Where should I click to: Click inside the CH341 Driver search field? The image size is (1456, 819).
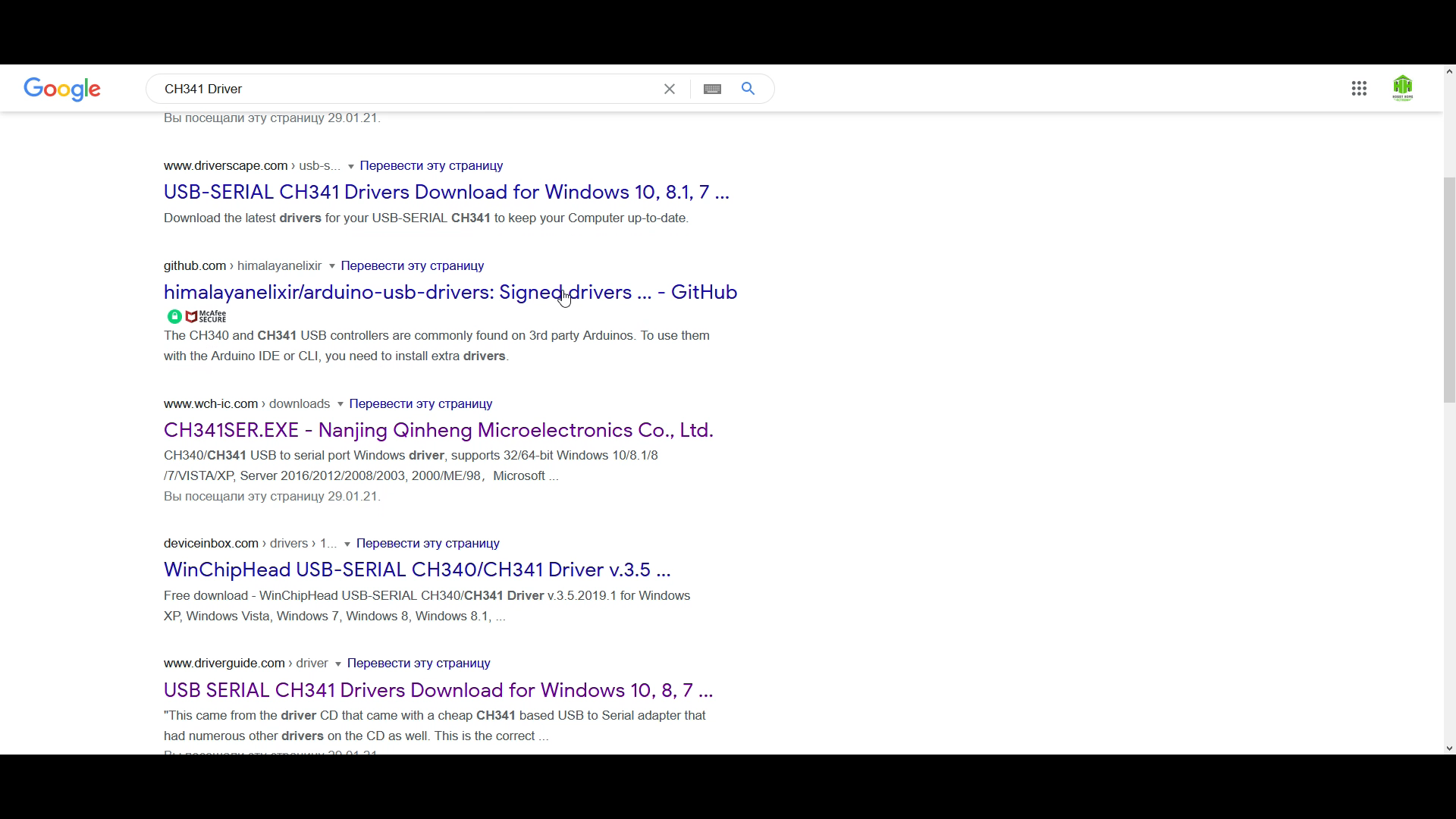click(379, 89)
